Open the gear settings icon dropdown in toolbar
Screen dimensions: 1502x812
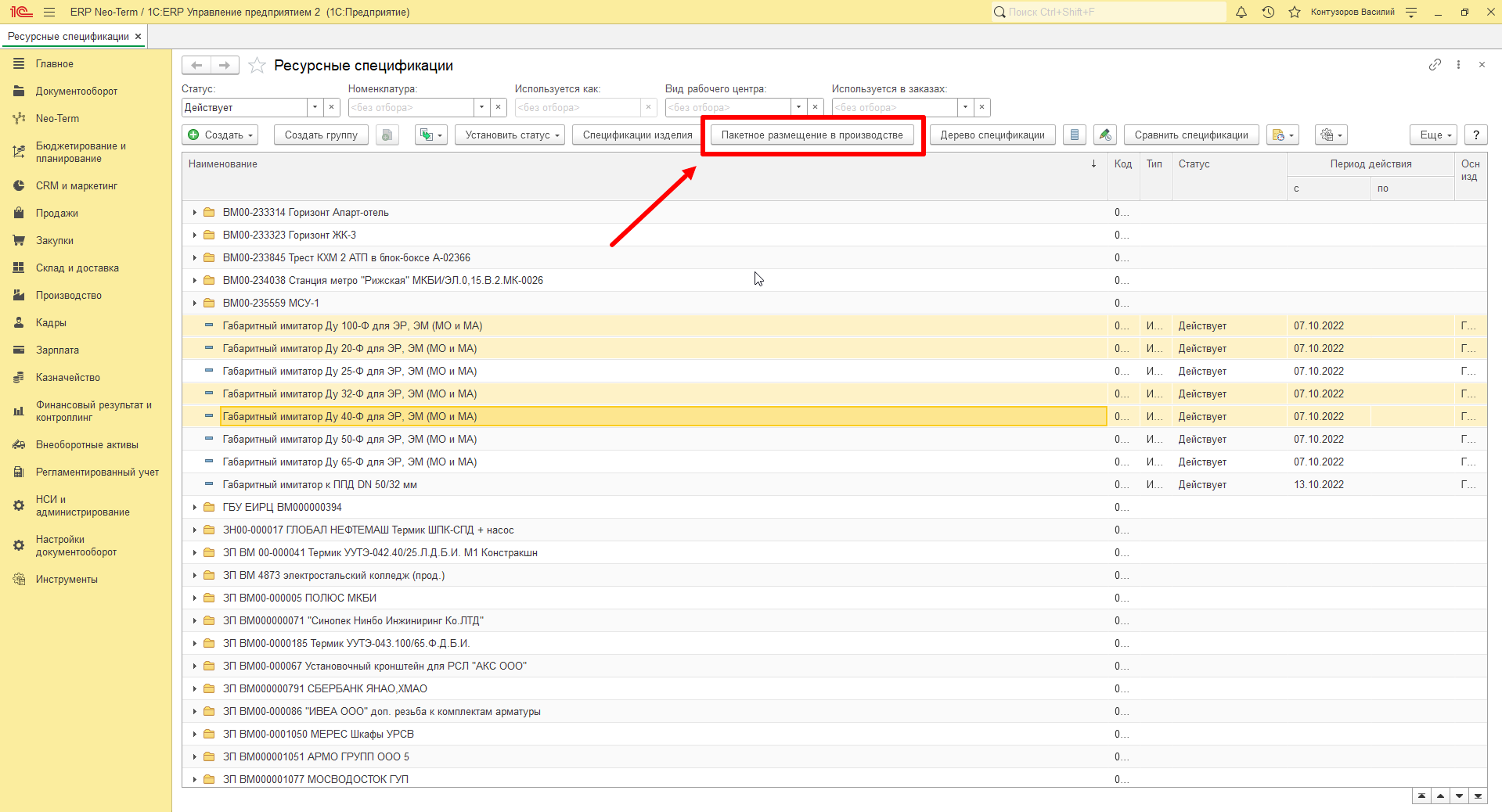point(1331,135)
